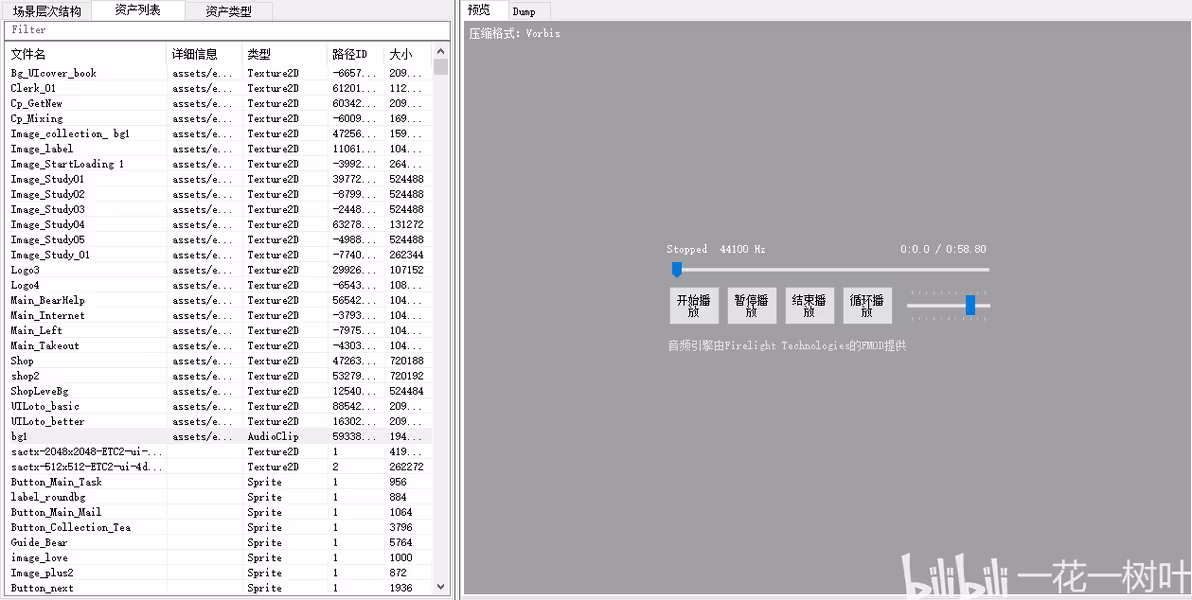
Task: Open the 资产类型 tab
Action: pos(228,11)
